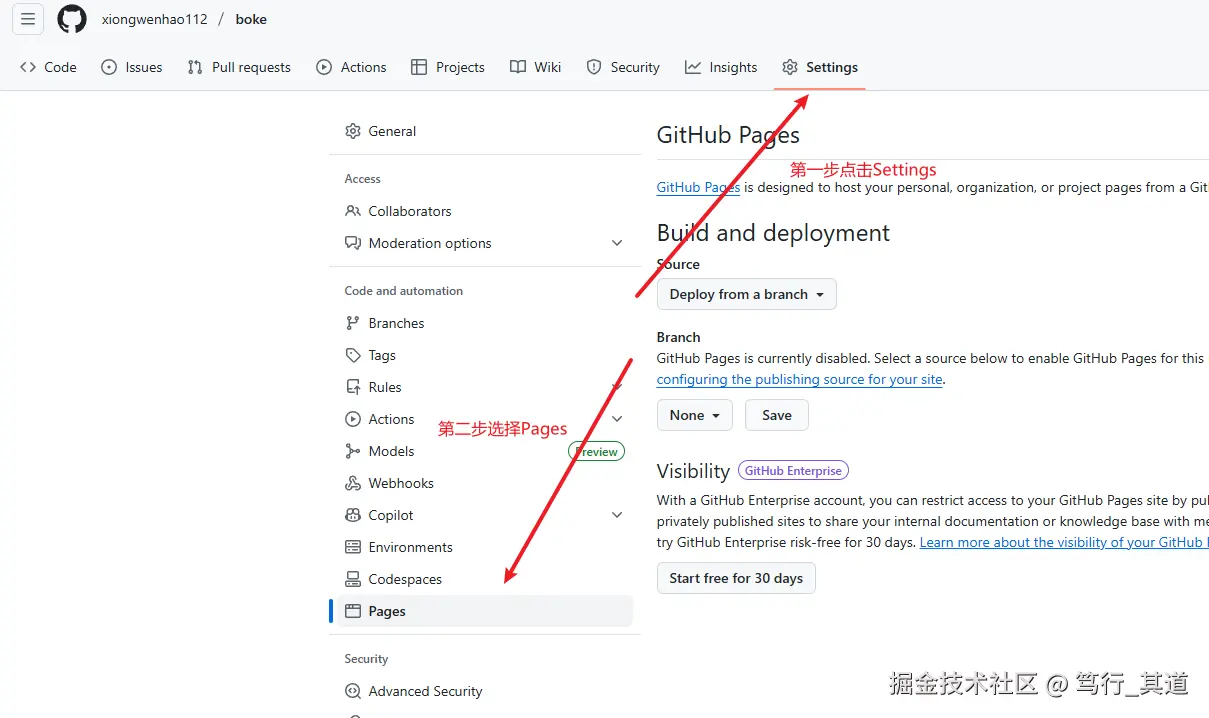The image size is (1209, 718).
Task: Open the hamburger navigation menu
Action: click(x=28, y=19)
